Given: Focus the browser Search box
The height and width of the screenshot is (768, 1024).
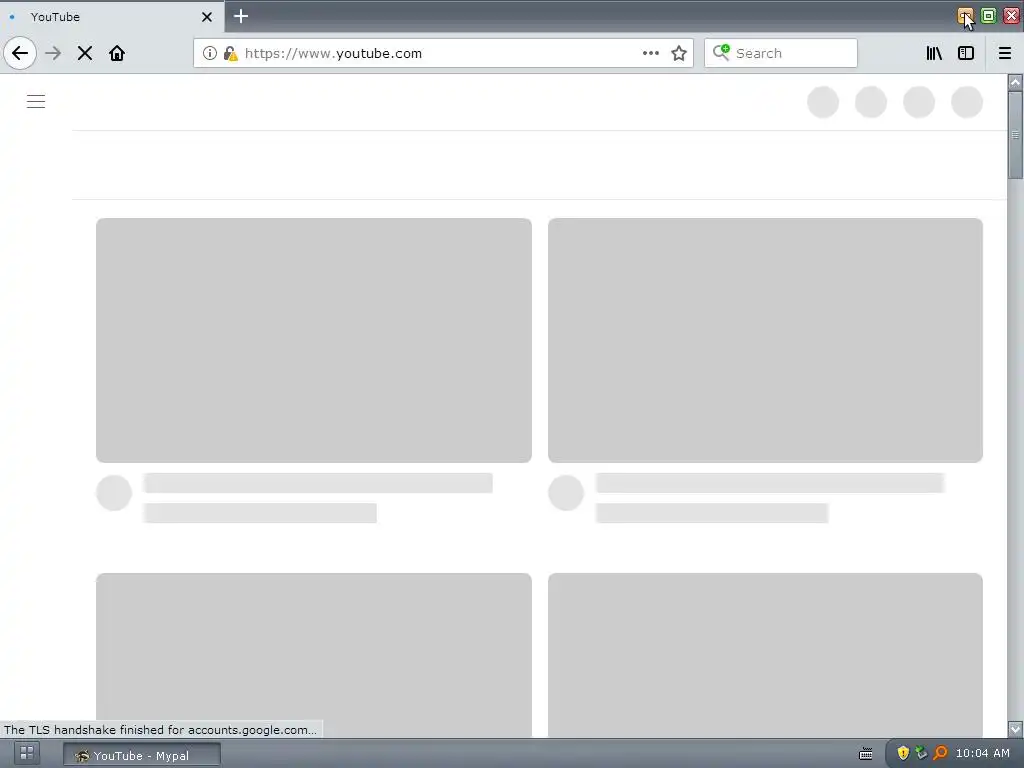Looking at the screenshot, I should [x=780, y=53].
